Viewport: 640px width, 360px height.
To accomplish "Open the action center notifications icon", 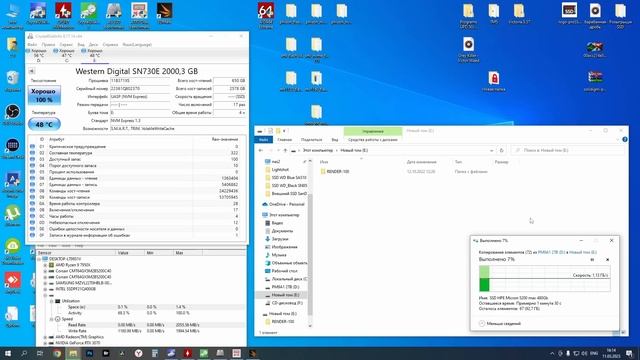I will pyautogui.click(x=629, y=353).
